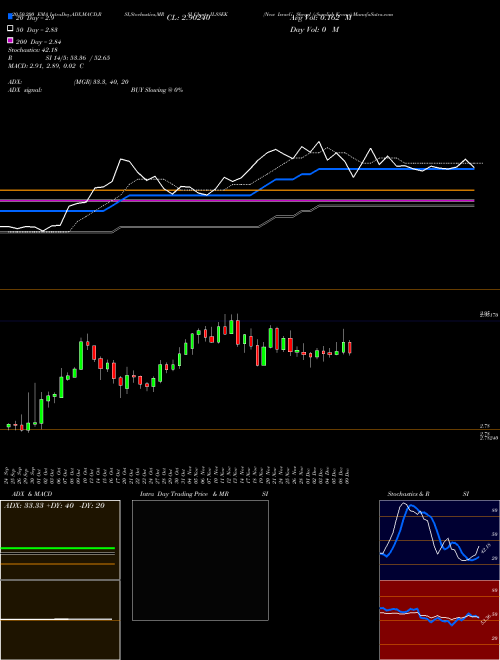Viewport: 500px width, 660px height.
Task: Click the red RSI chart panel
Action: coord(439,620)
